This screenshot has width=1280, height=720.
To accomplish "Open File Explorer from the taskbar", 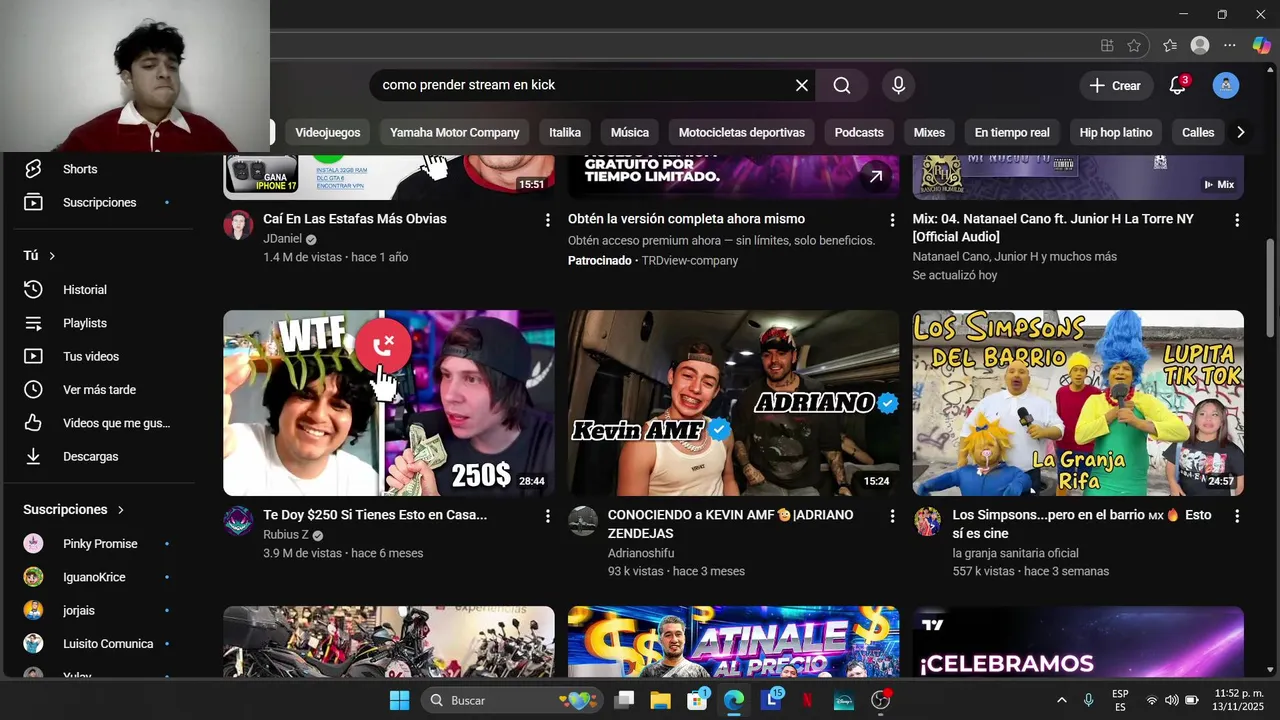I will click(660, 700).
